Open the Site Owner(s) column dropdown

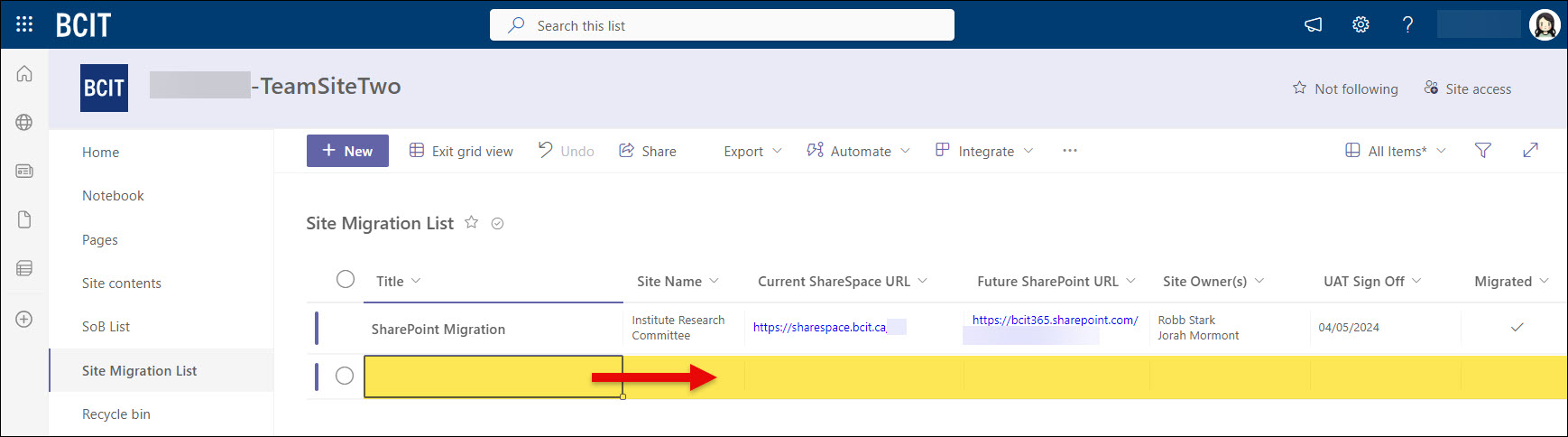[1213, 281]
